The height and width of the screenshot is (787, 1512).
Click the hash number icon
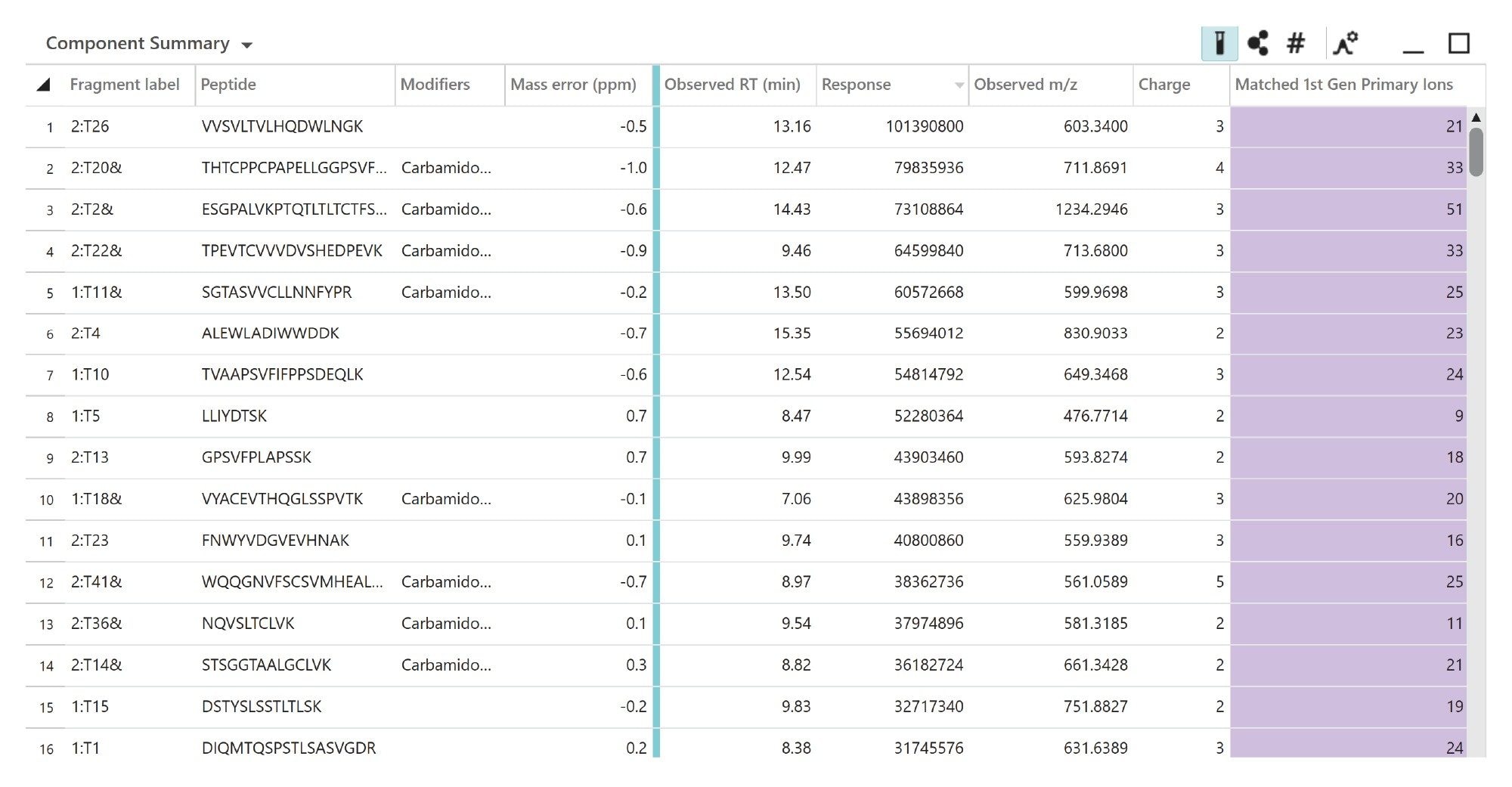1296,43
